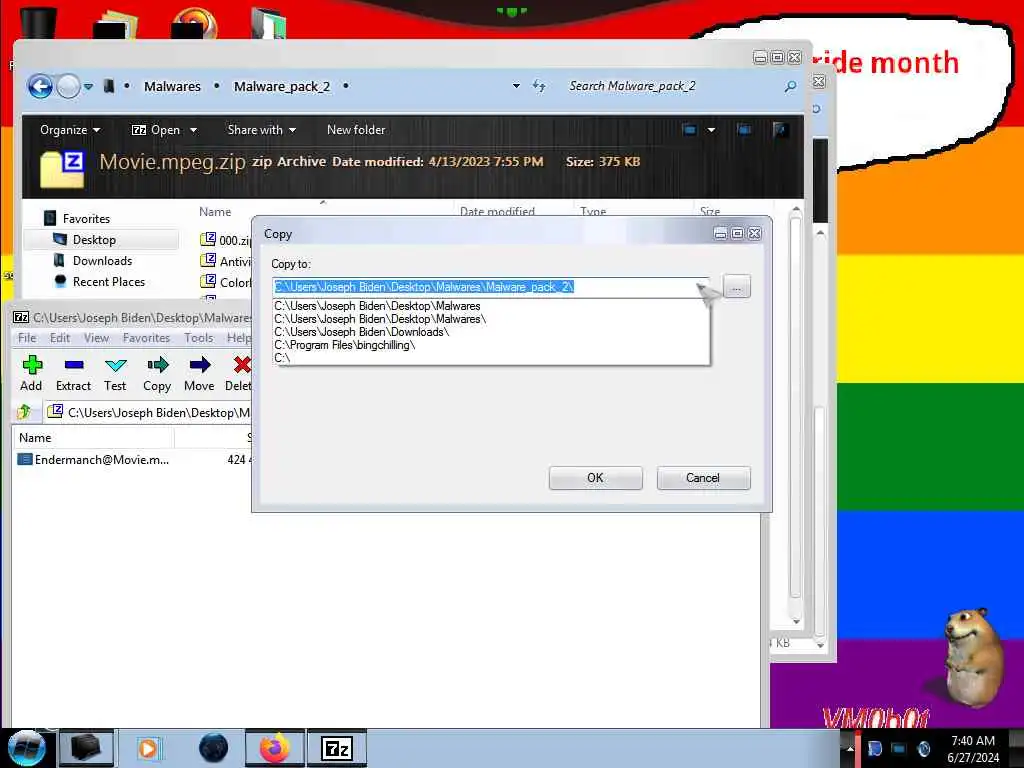The width and height of the screenshot is (1024, 768).
Task: Click the refresh icon in Explorer address bar
Action: click(x=539, y=86)
